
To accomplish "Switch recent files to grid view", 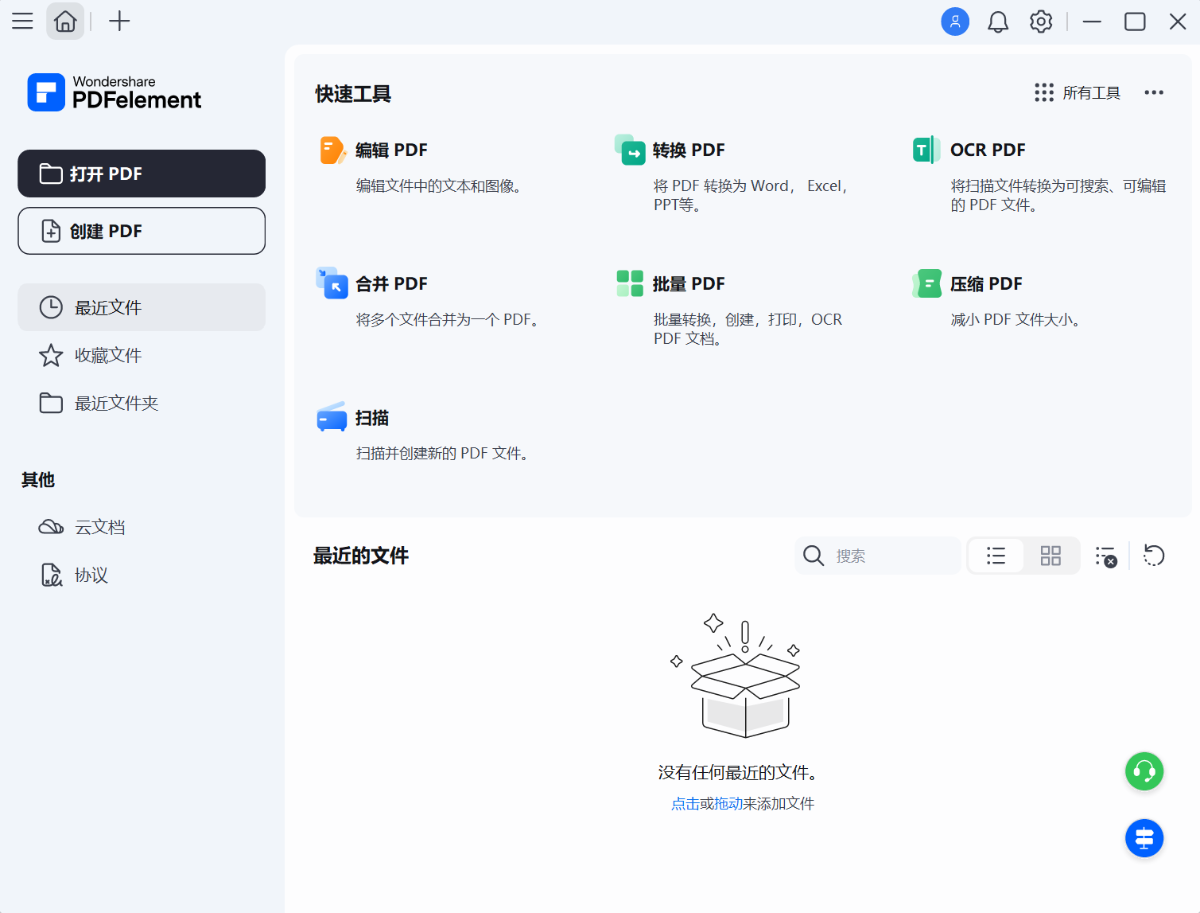I will click(x=1050, y=556).
